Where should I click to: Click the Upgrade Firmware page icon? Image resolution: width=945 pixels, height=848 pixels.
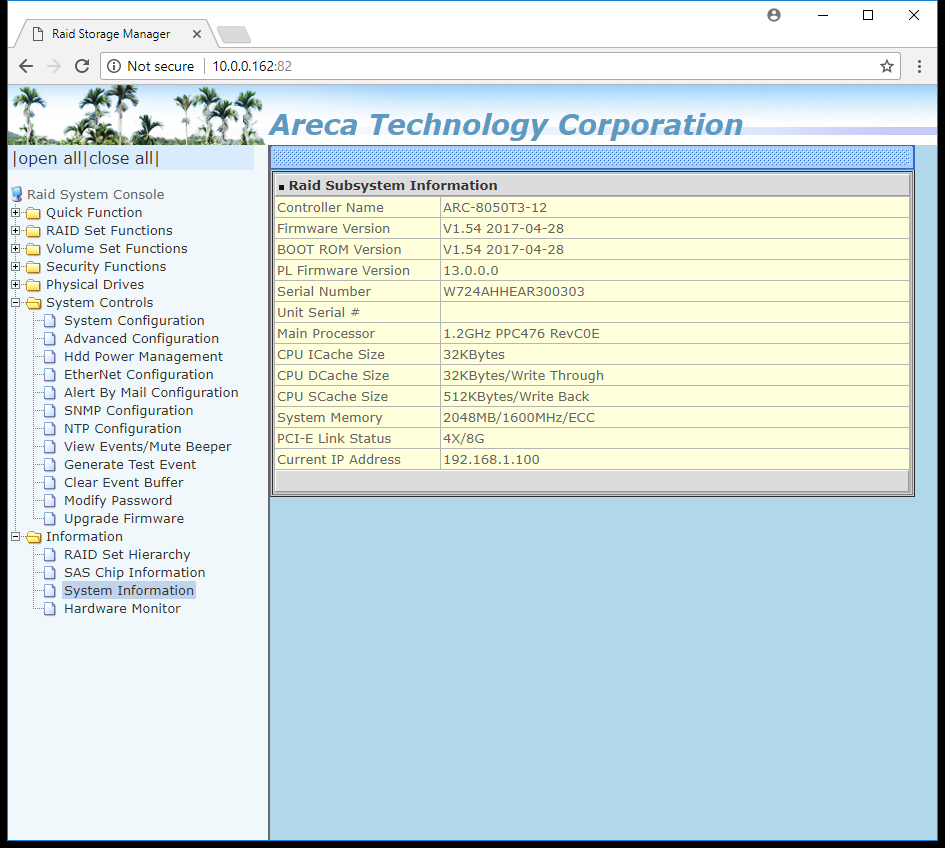(51, 519)
